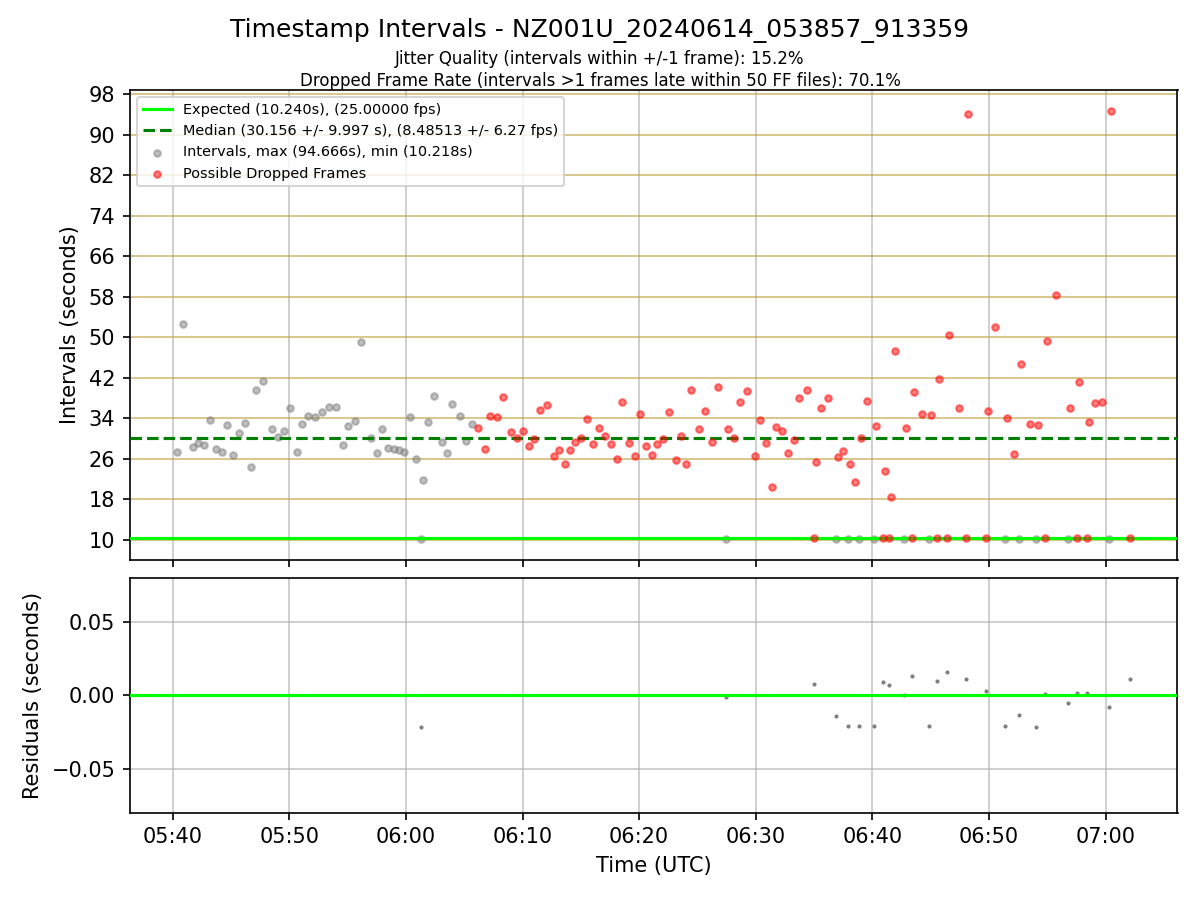1200x900 pixels.
Task: Click the 0.00 residuals tick label
Action: (x=94, y=695)
